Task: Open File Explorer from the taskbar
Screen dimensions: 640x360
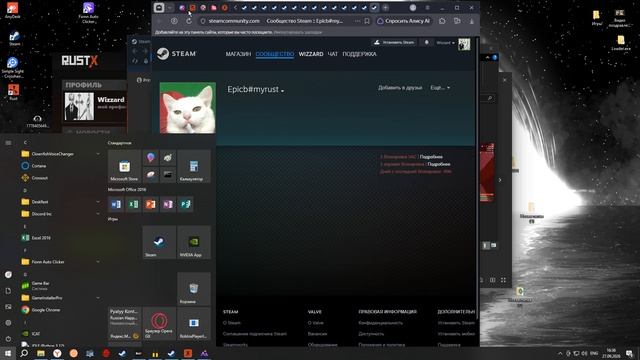Action: pos(41,353)
